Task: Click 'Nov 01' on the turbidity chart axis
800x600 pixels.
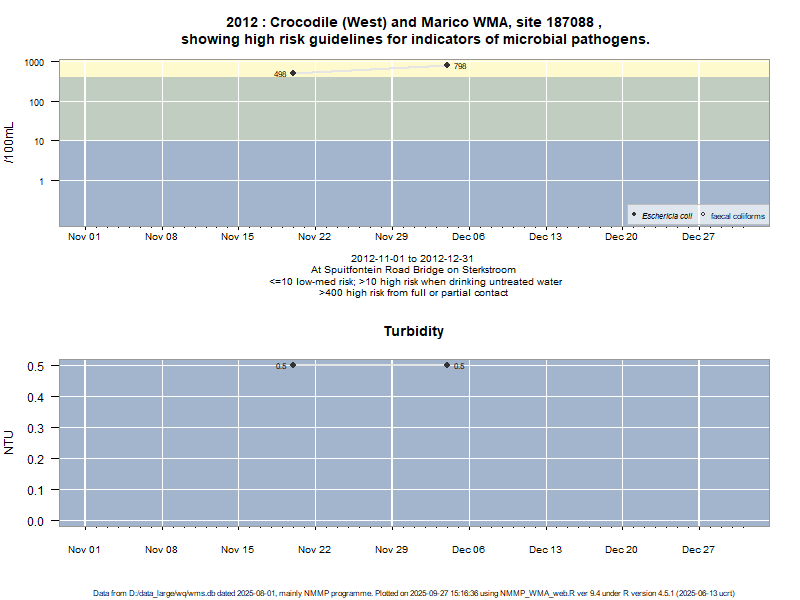Action: [84, 549]
